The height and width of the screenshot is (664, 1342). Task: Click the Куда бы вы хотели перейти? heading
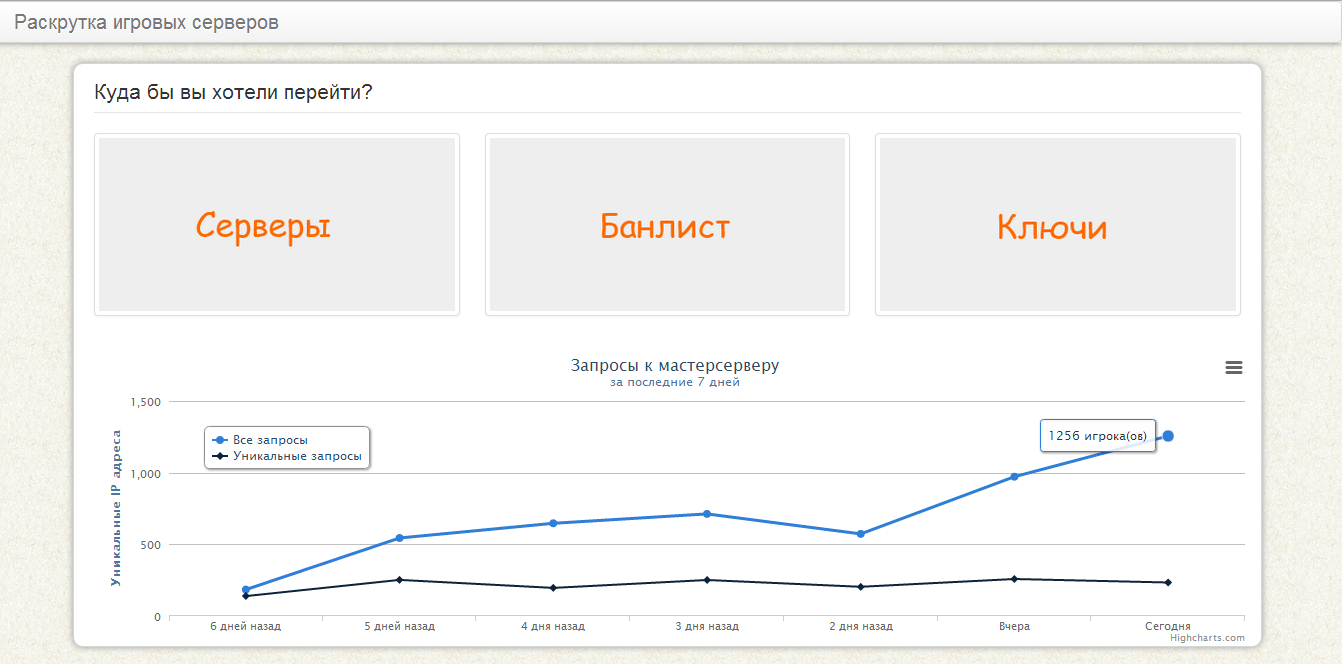233,92
